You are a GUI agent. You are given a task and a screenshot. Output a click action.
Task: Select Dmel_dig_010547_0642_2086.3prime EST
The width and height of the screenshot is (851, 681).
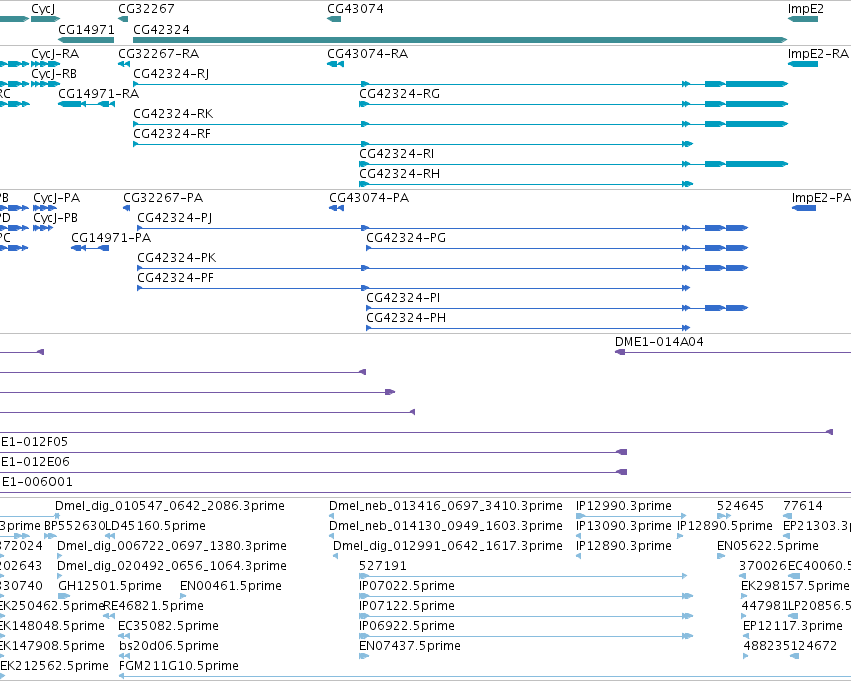(x=170, y=506)
